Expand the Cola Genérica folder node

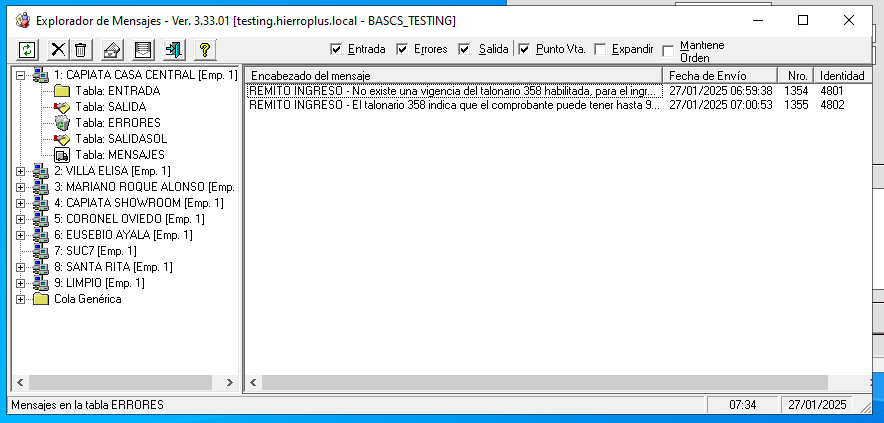pyautogui.click(x=20, y=299)
